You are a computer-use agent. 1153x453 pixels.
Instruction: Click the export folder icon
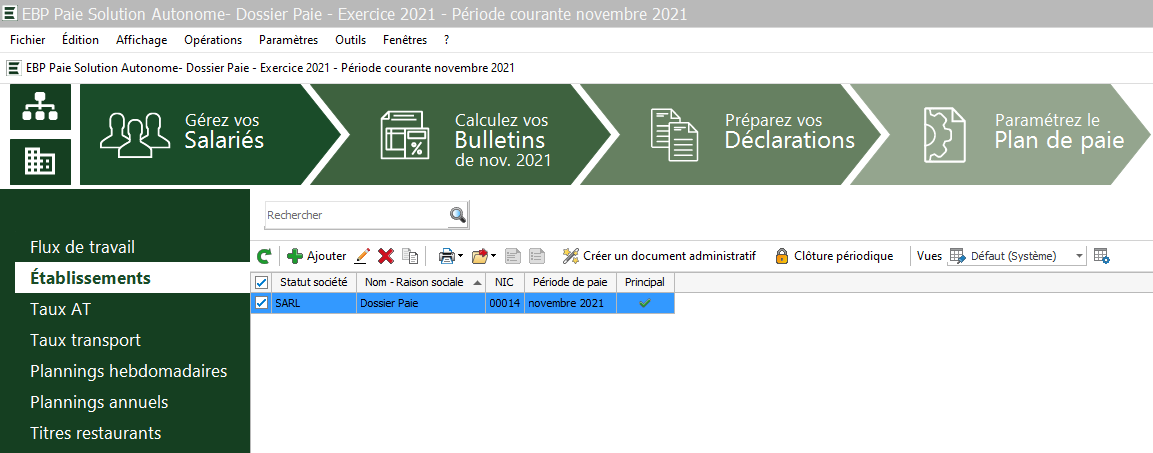click(479, 256)
